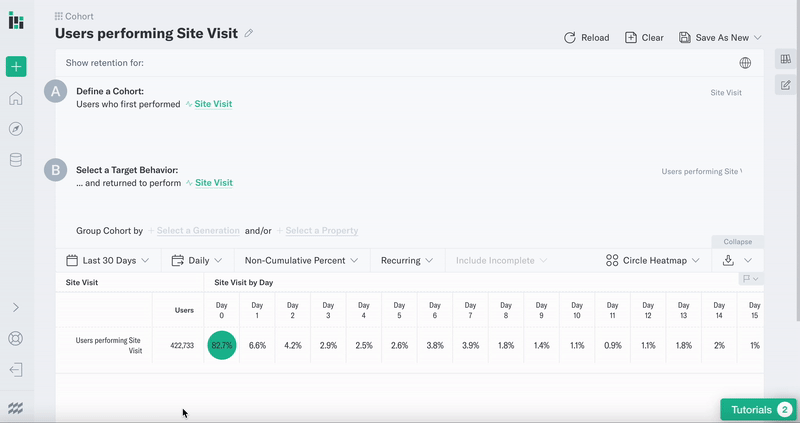Open the compass Explore icon

point(16,129)
